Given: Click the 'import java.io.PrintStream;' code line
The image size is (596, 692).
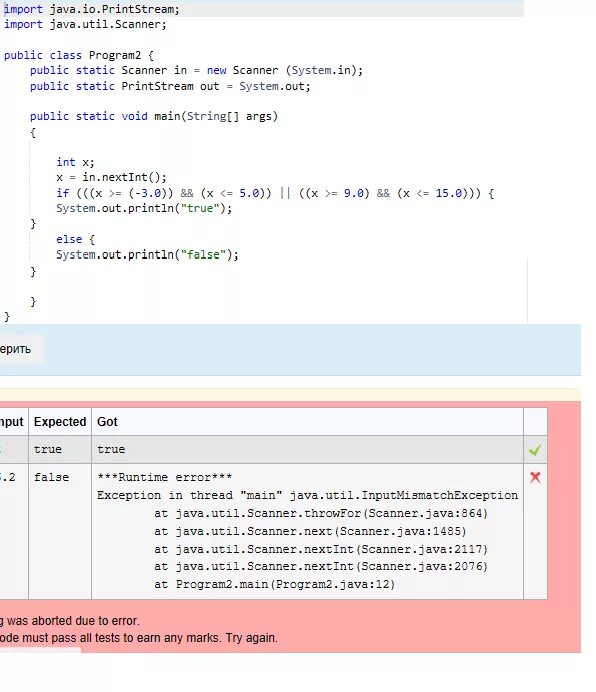Looking at the screenshot, I should 92,9.
